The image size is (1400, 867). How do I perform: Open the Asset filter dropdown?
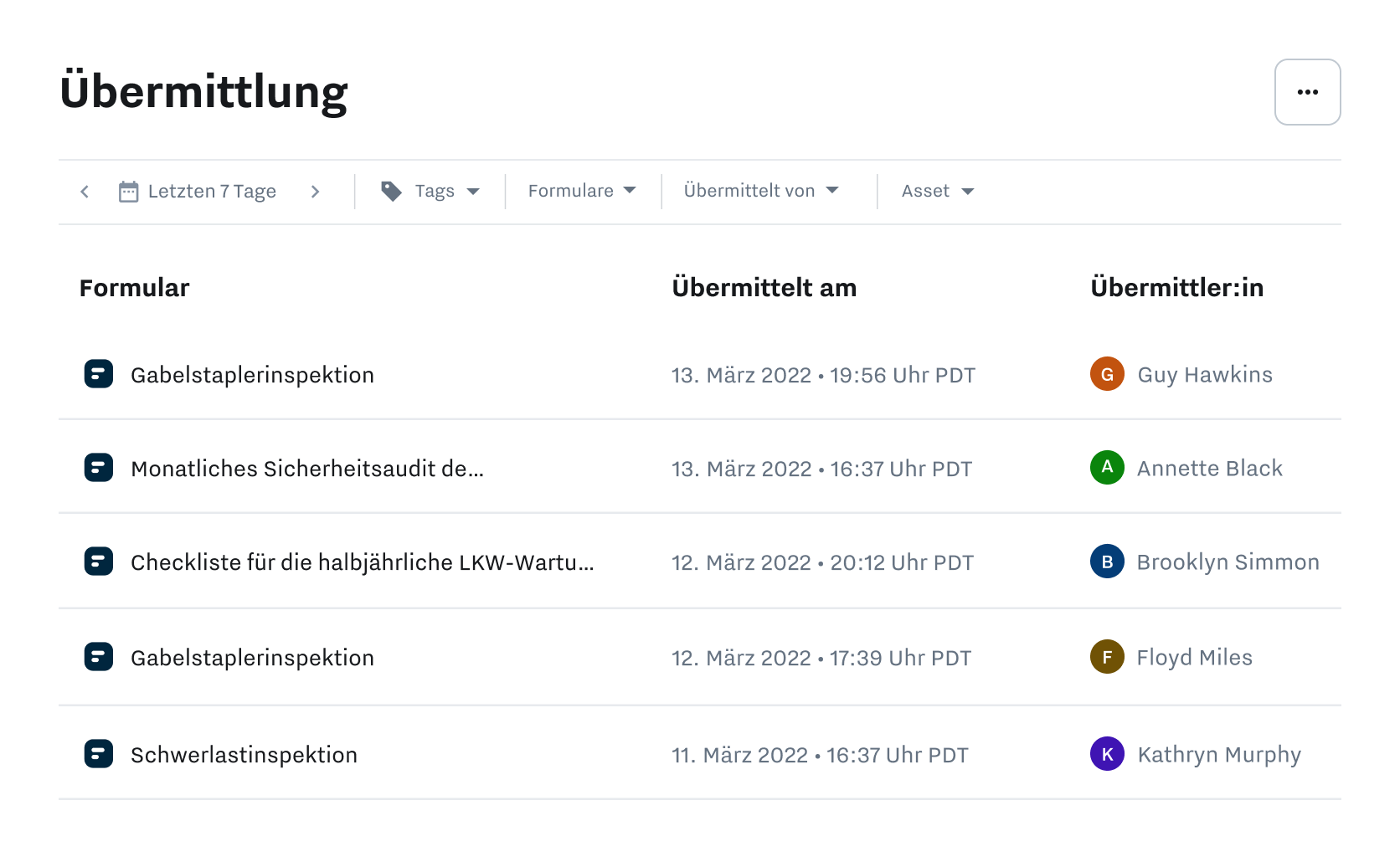pos(936,191)
